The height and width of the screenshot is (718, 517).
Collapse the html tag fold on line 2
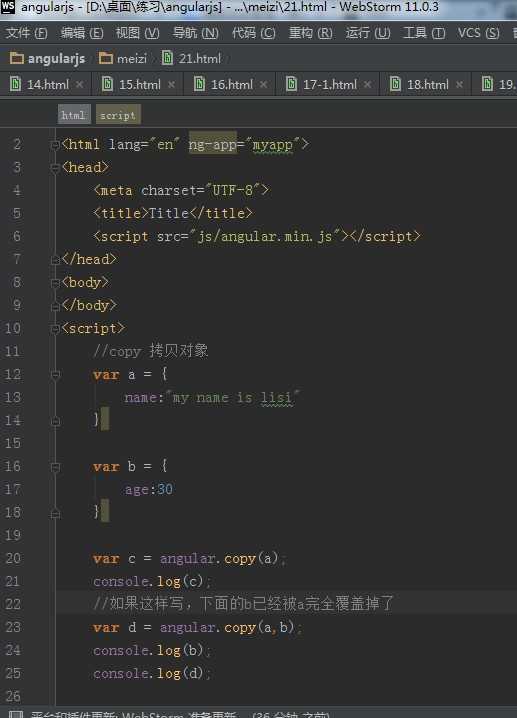pyautogui.click(x=55, y=146)
